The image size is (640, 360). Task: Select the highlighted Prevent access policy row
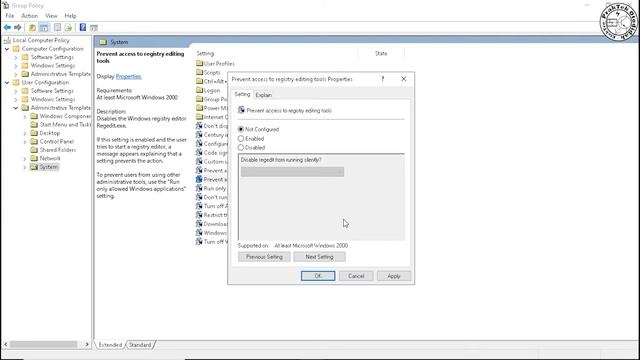tap(211, 179)
